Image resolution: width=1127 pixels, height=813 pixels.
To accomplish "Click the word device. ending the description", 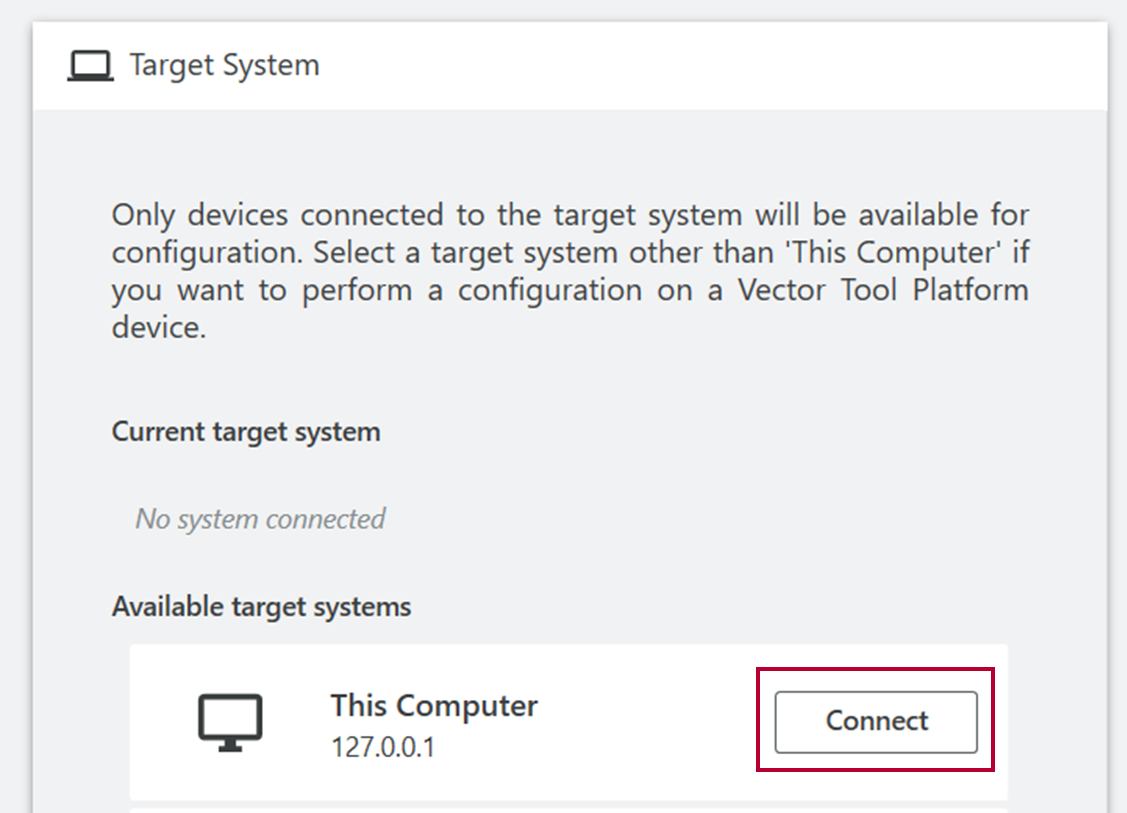I will tap(159, 328).
